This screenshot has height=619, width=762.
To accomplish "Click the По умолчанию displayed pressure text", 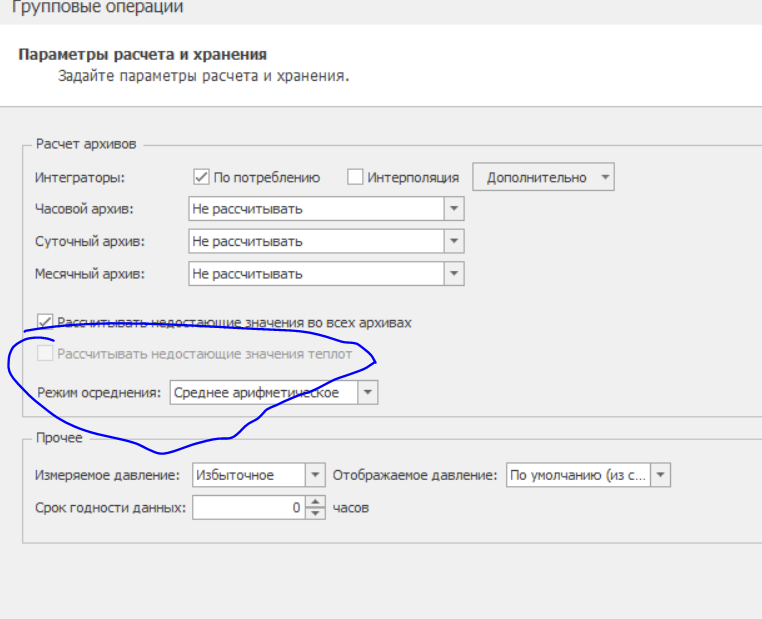I will [x=578, y=475].
